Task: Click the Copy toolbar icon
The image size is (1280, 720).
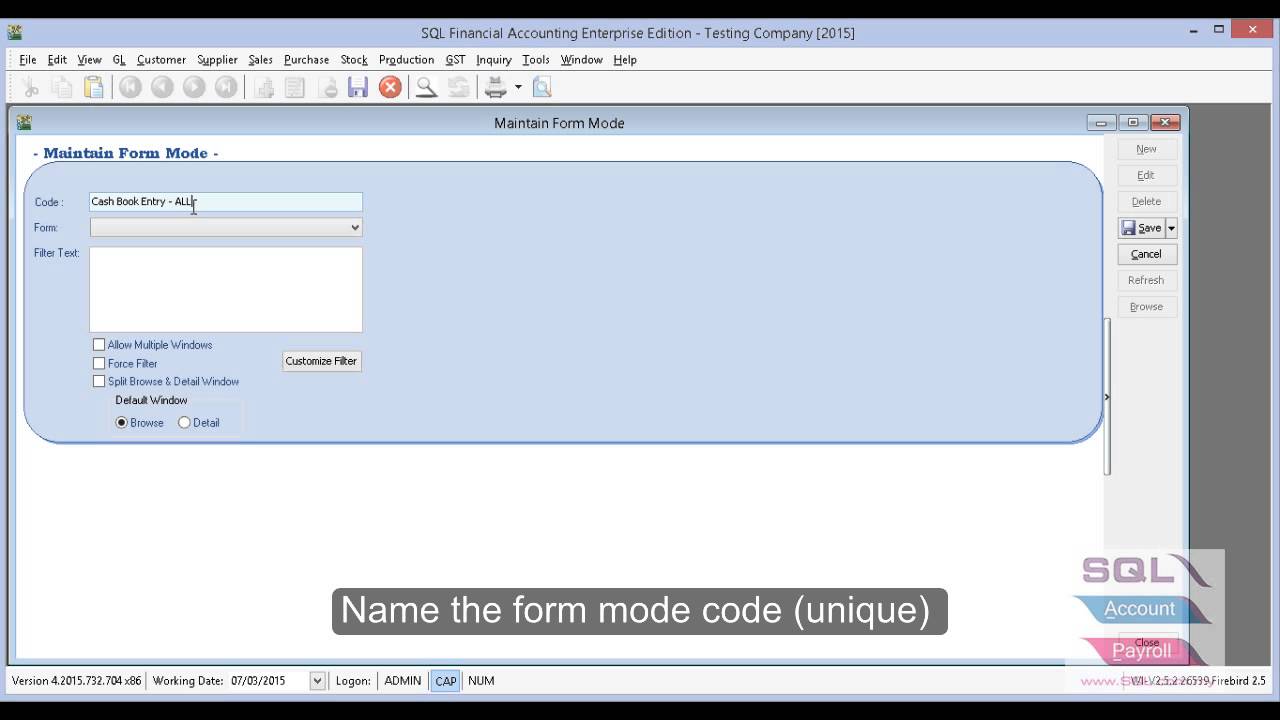Action: (62, 87)
